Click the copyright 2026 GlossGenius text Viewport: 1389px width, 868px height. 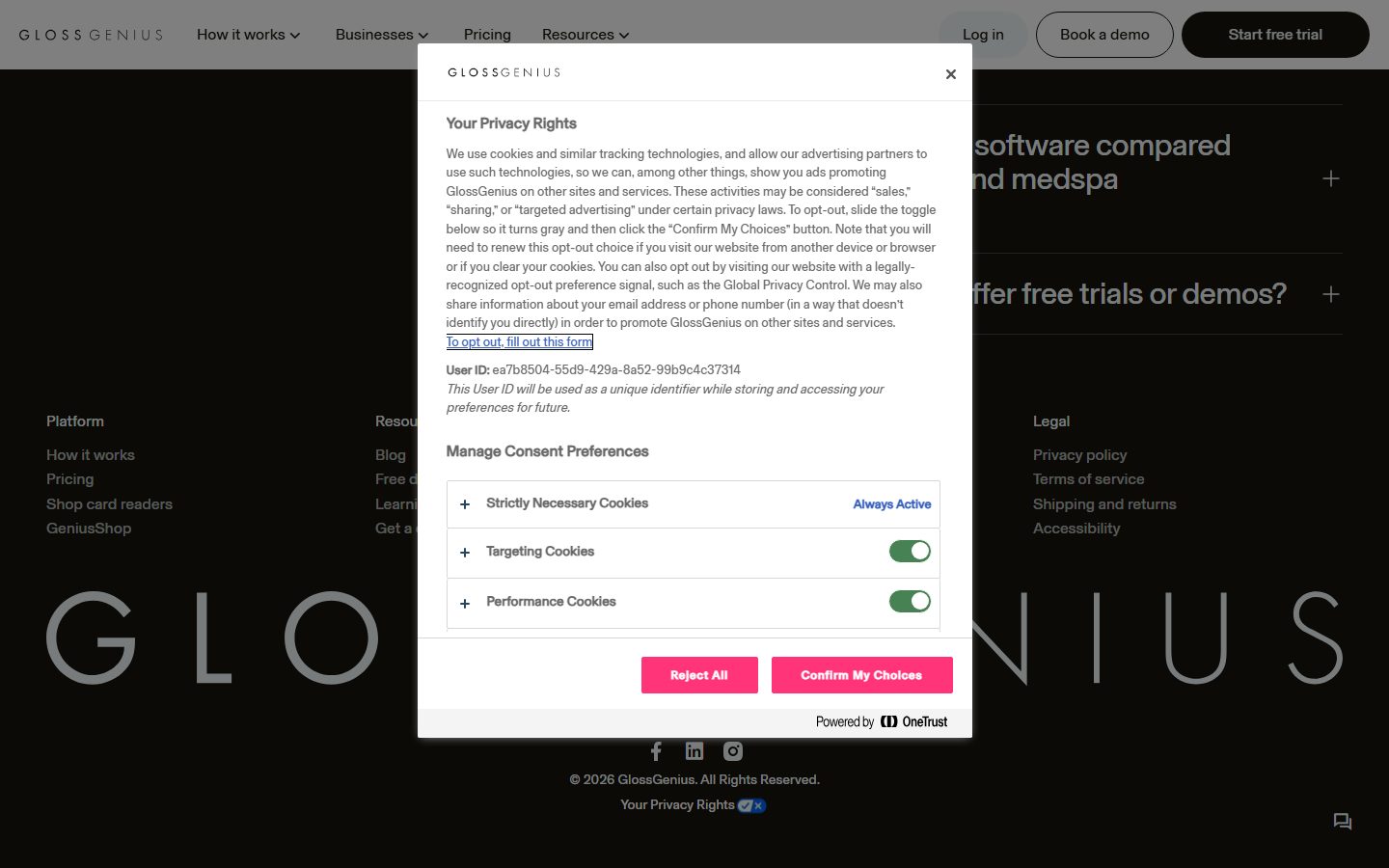(x=694, y=779)
